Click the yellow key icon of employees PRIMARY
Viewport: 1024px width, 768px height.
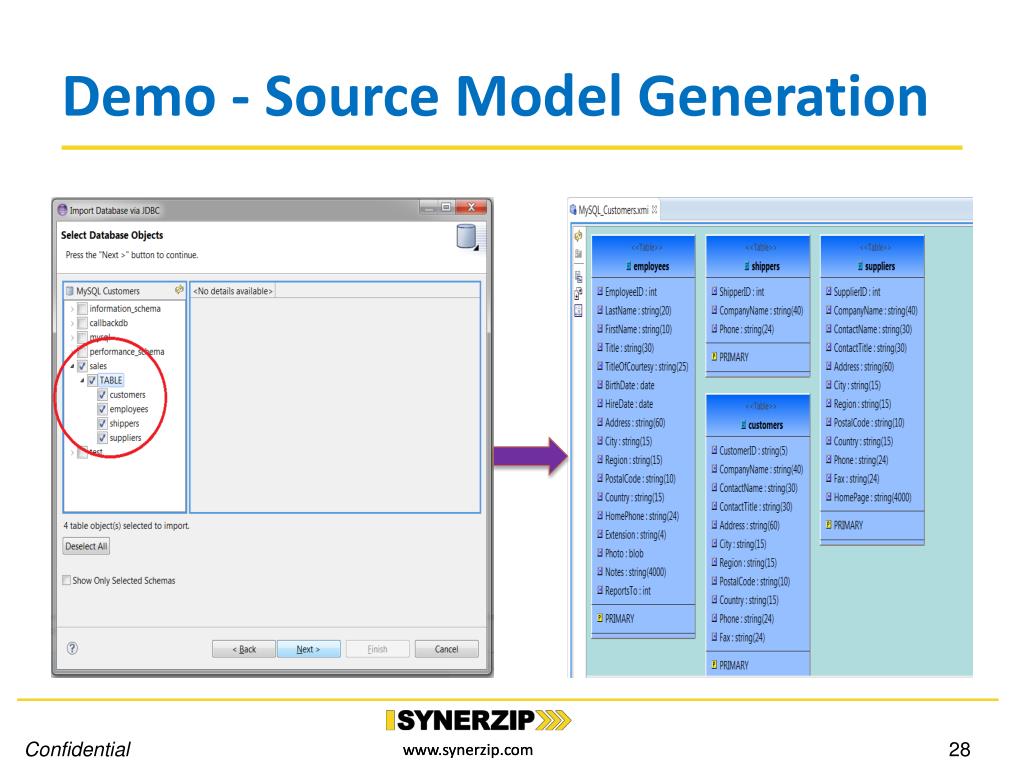(600, 618)
